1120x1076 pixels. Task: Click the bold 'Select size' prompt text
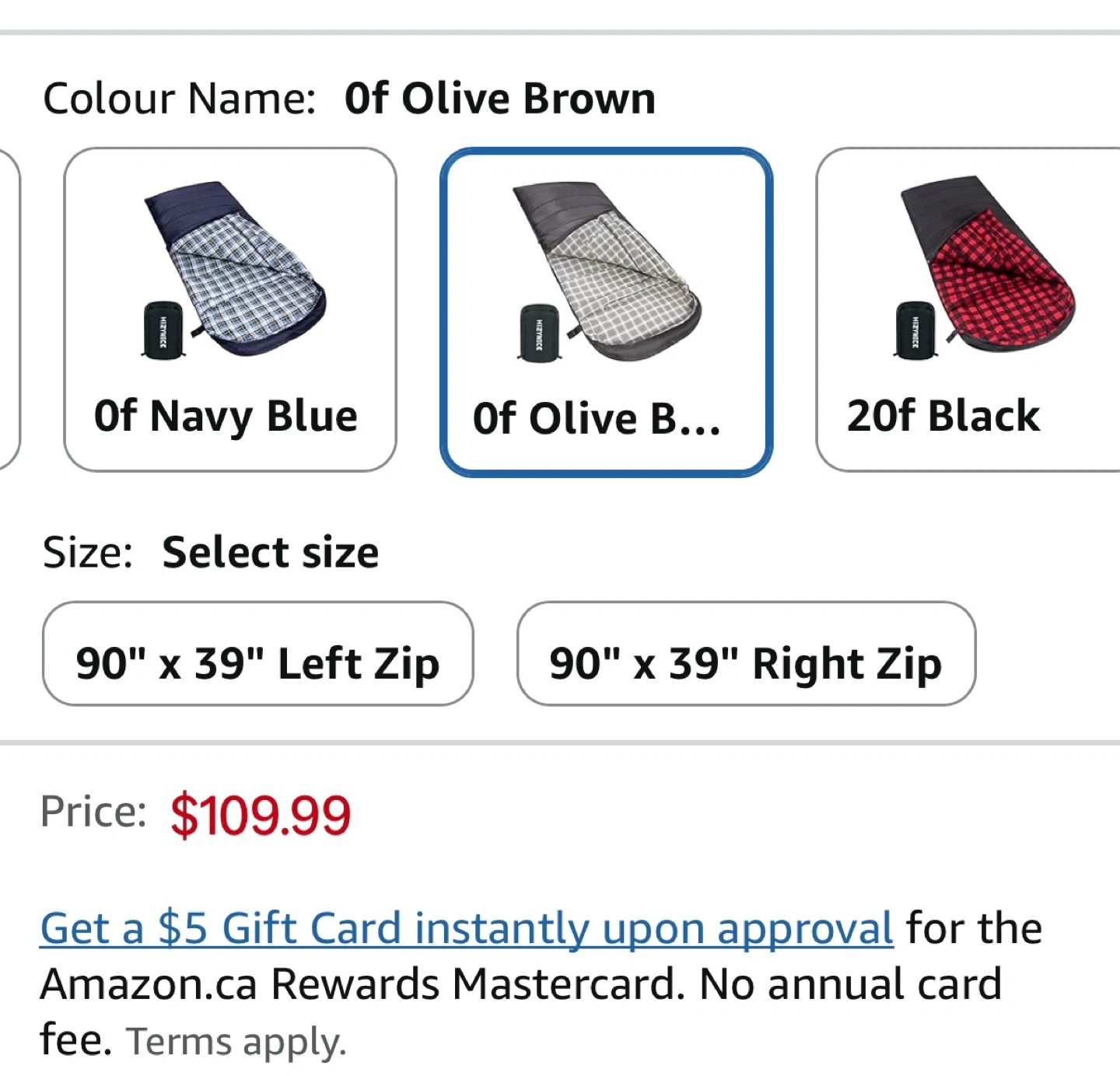tap(270, 552)
